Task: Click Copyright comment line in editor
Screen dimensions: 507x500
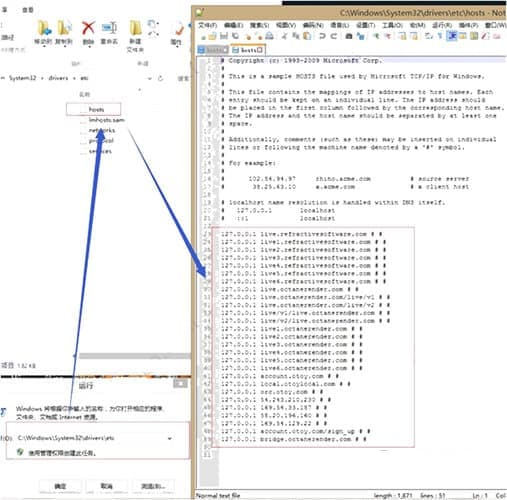Action: [302, 61]
